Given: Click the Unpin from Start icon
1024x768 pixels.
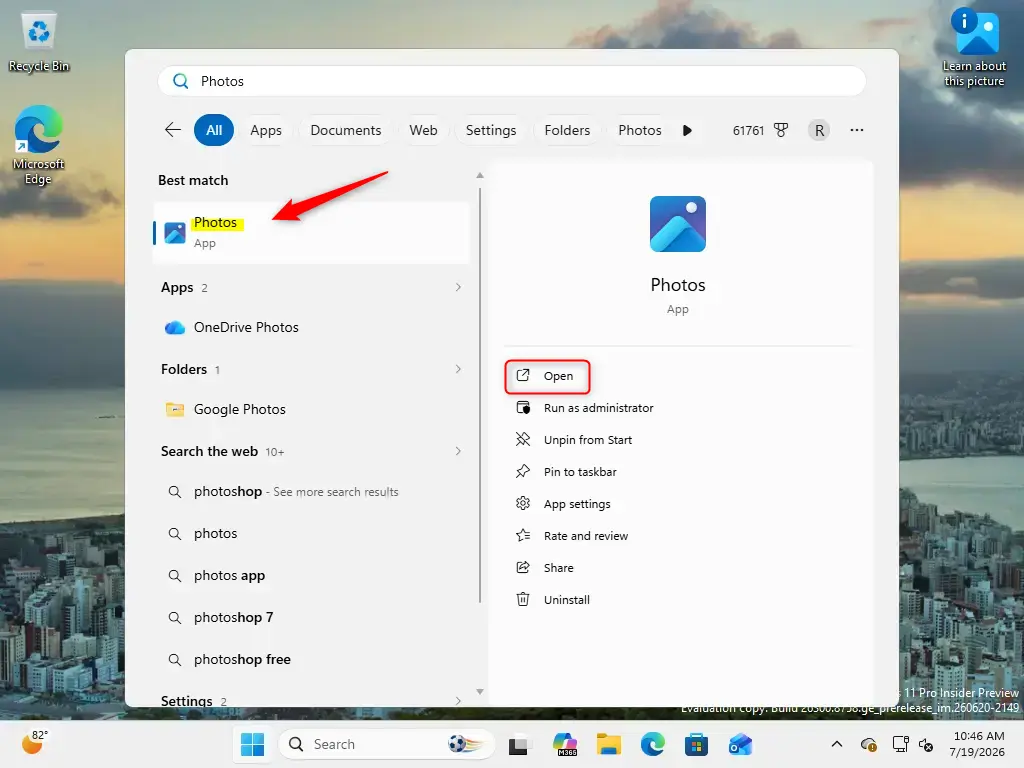Looking at the screenshot, I should (x=523, y=440).
